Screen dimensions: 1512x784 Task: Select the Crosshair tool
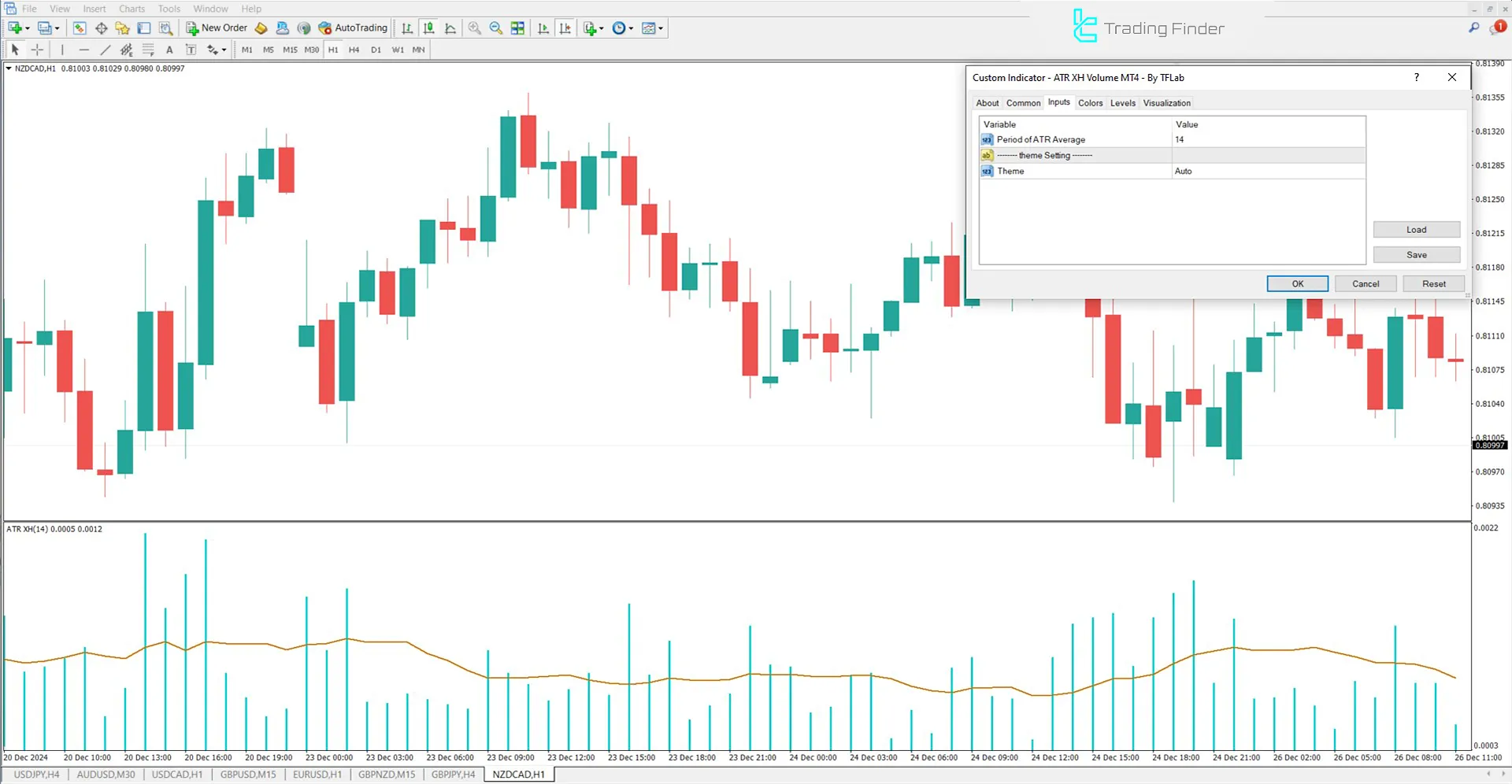tap(37, 49)
